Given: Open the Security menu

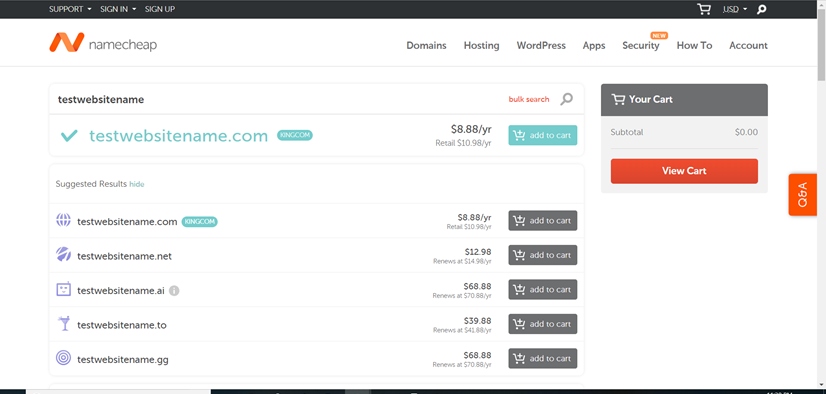Looking at the screenshot, I should 641,46.
